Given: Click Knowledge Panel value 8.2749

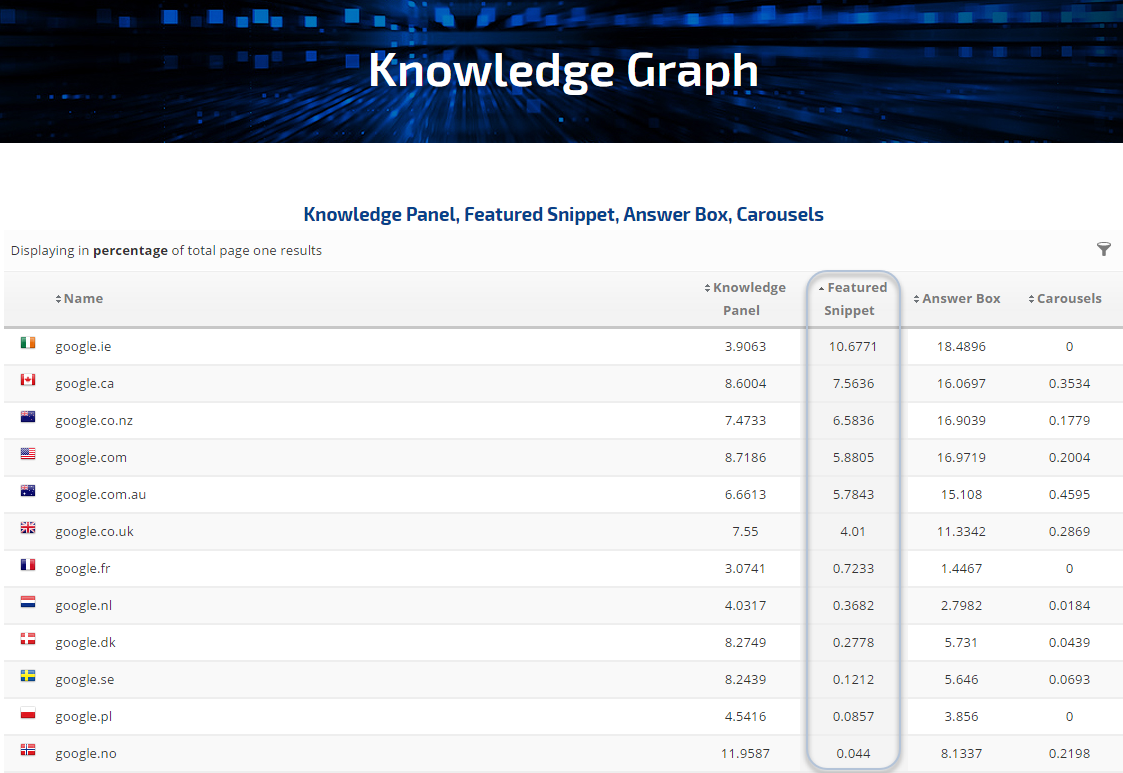Looking at the screenshot, I should pyautogui.click(x=746, y=643).
